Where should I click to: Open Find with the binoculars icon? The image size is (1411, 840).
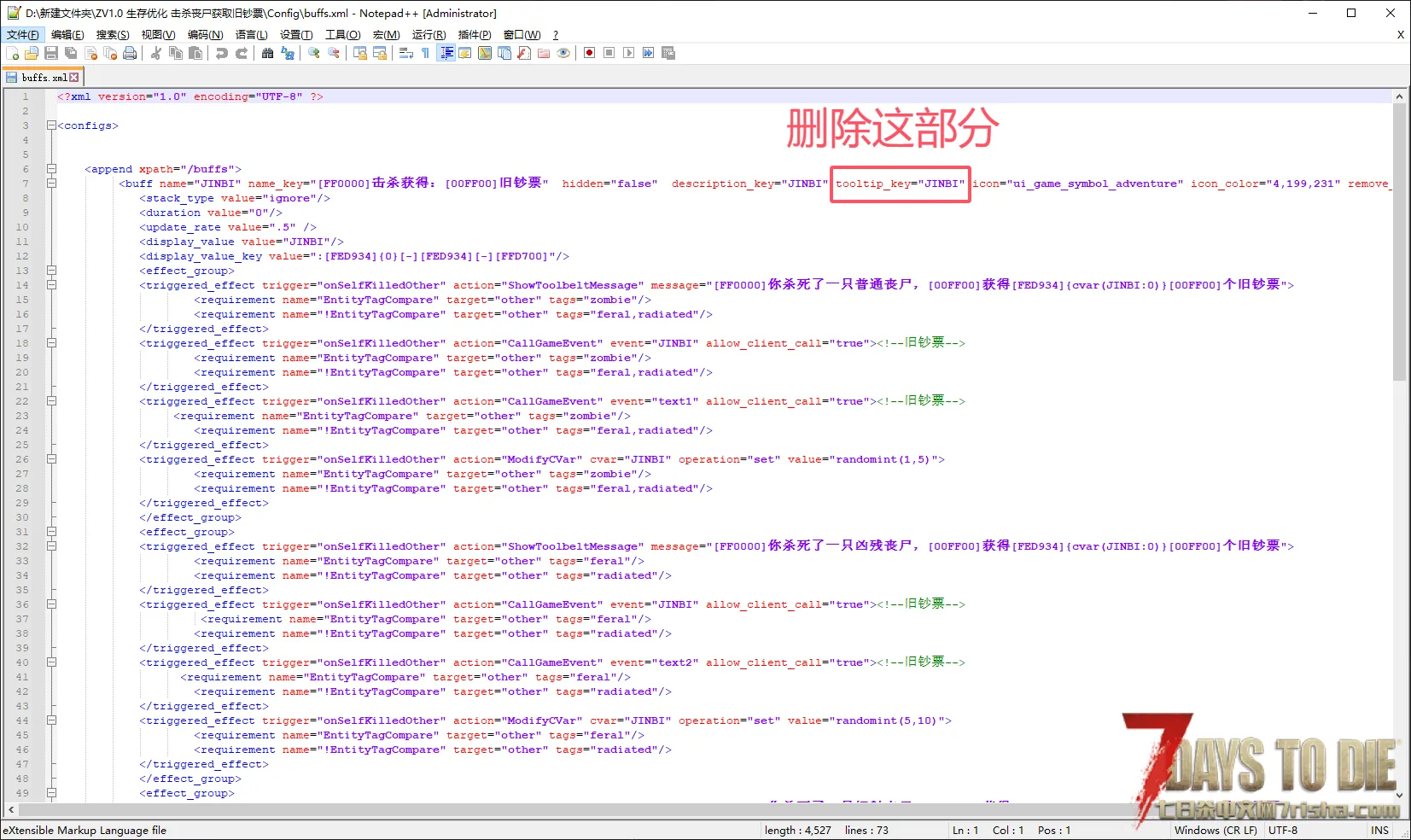click(268, 53)
